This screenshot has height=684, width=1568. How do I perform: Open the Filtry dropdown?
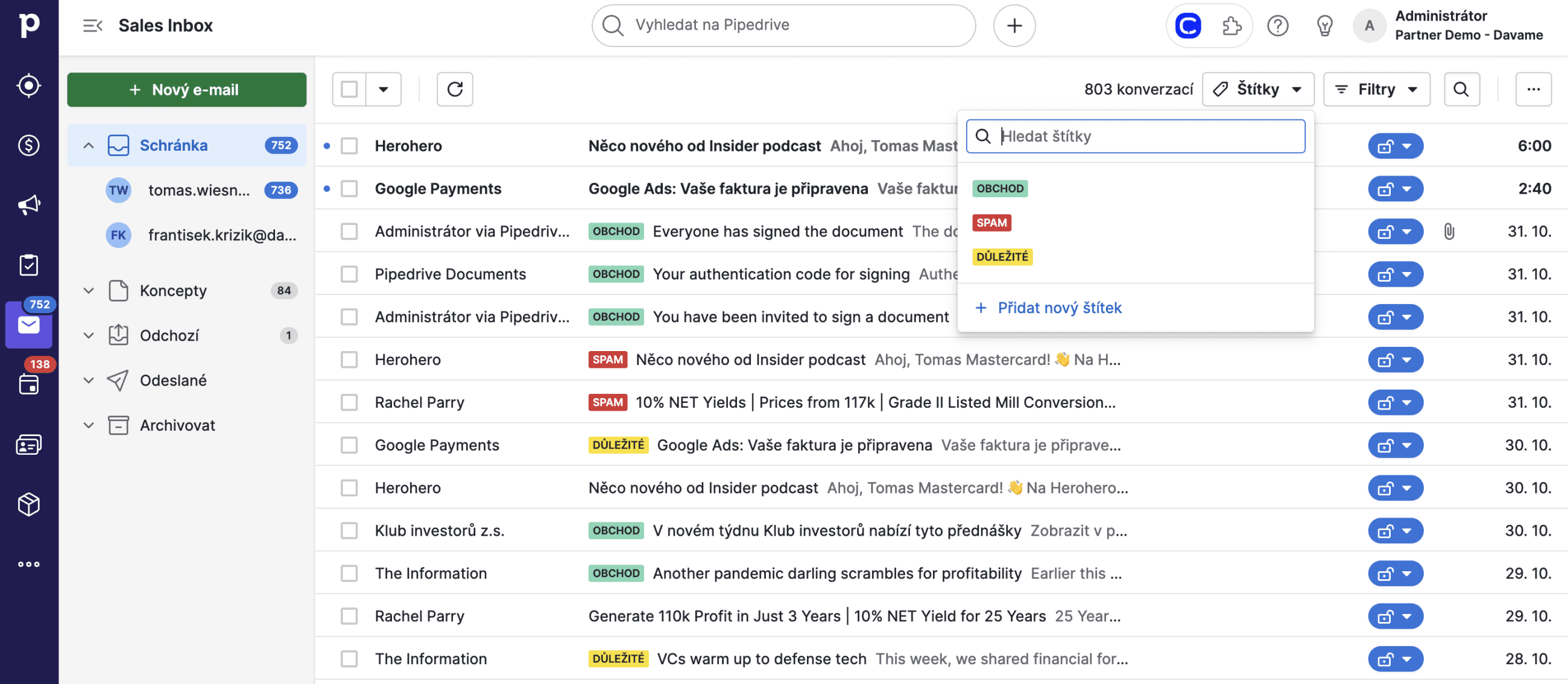(1376, 89)
